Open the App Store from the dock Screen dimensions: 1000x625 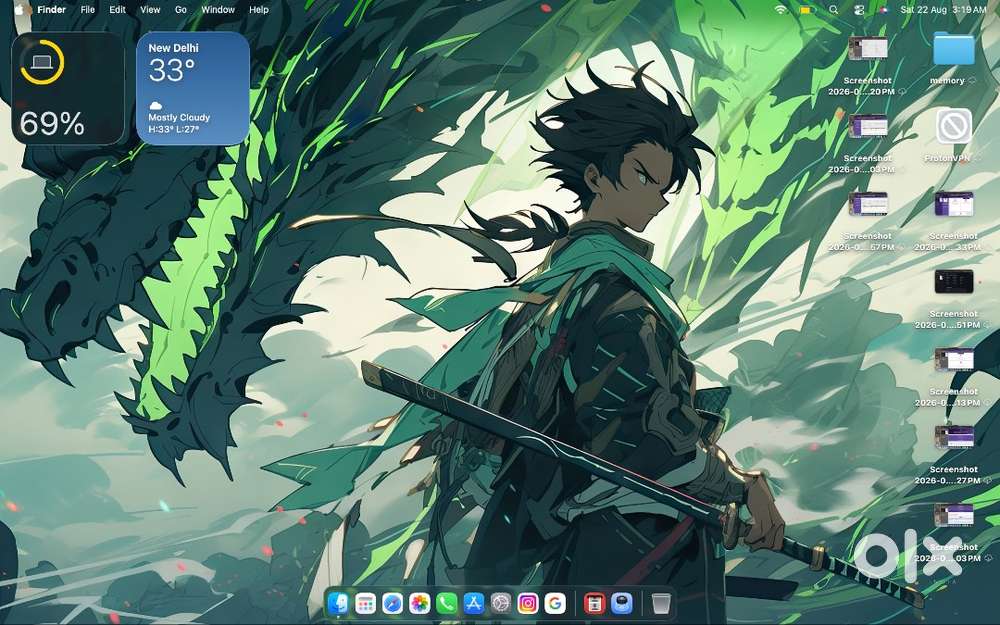(x=474, y=603)
